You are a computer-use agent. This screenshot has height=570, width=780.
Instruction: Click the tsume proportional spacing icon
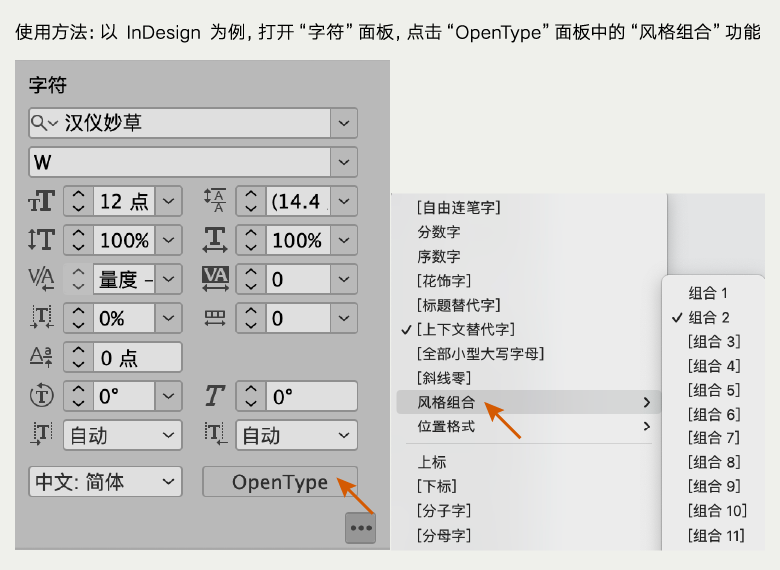click(42, 318)
